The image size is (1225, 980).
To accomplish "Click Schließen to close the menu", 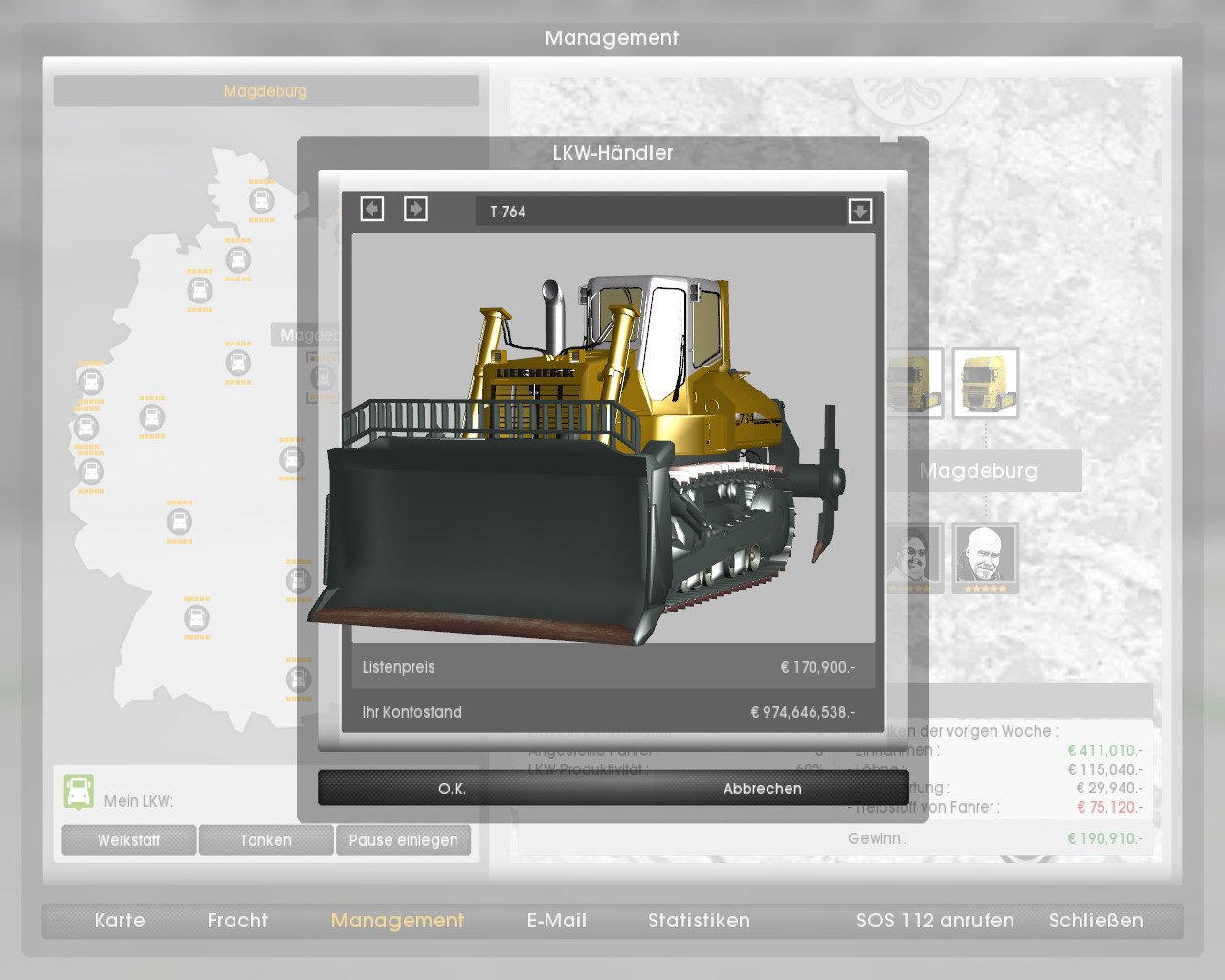I will point(1096,921).
